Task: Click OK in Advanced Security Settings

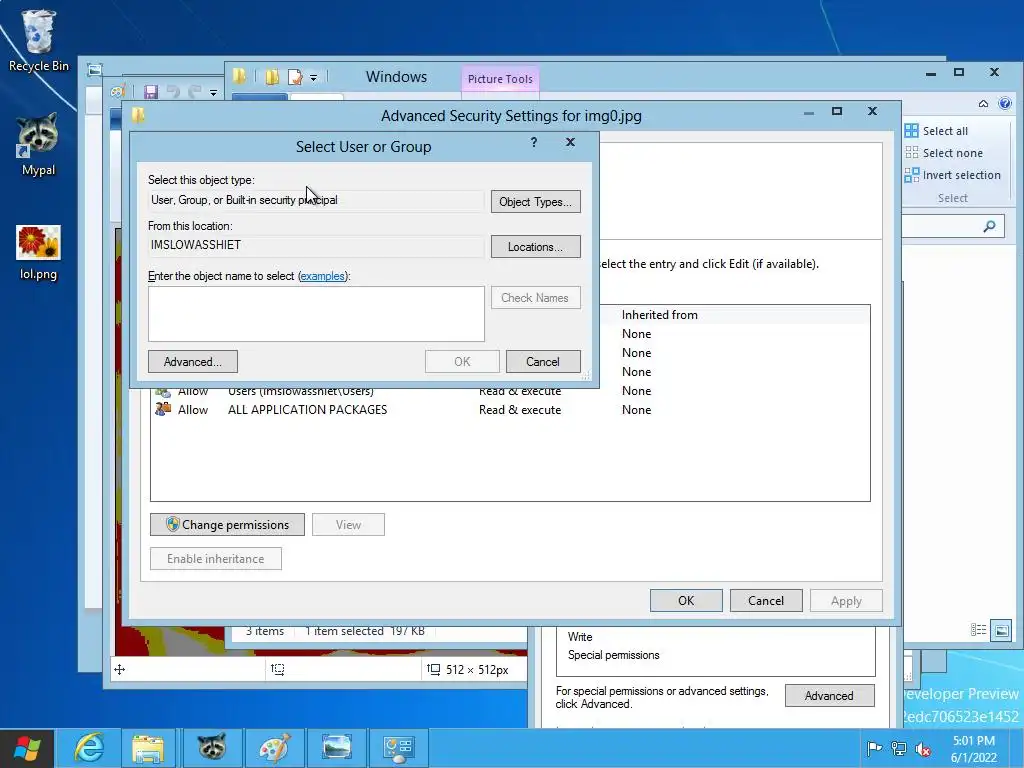Action: tap(686, 601)
